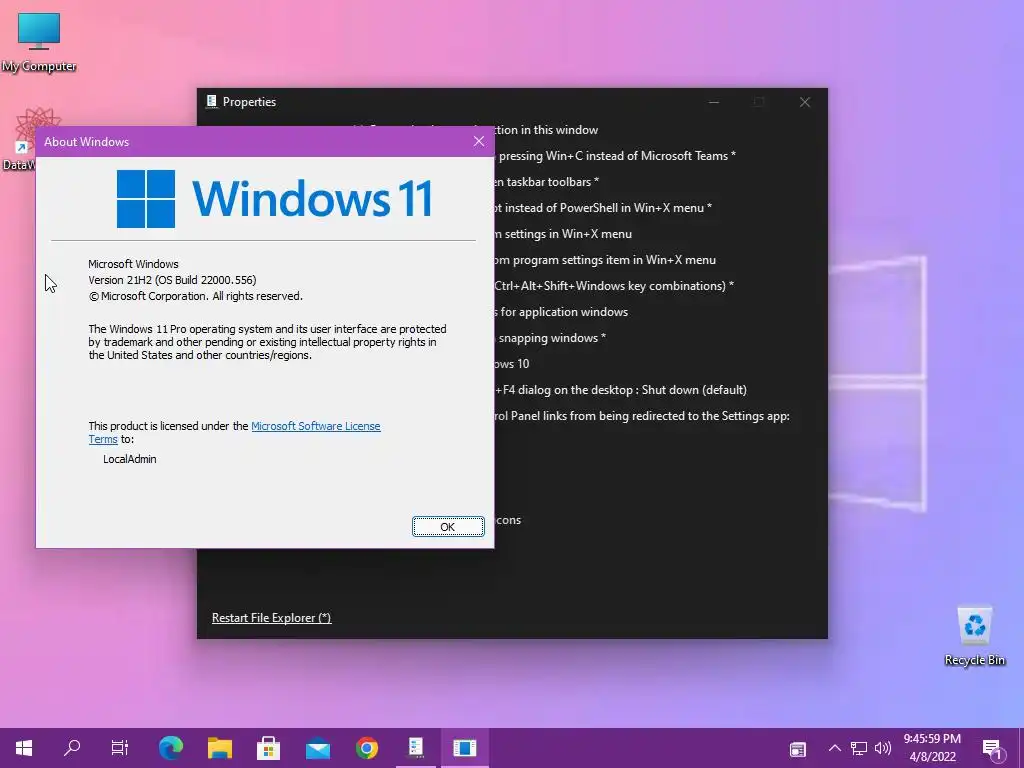Click the LocalAdmin licensee name
The image size is (1024, 768).
pos(129,459)
